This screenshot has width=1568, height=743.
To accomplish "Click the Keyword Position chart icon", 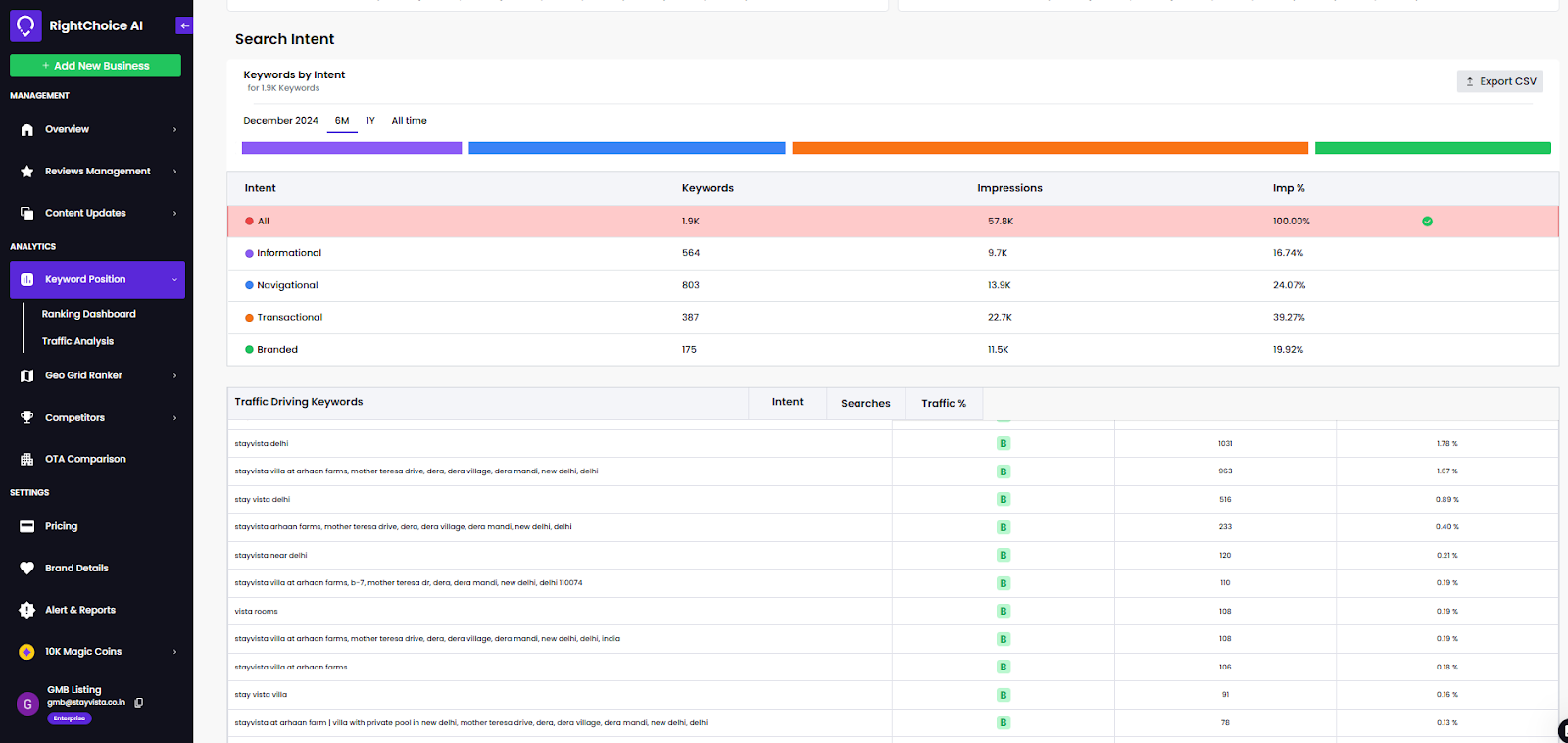I will point(27,279).
